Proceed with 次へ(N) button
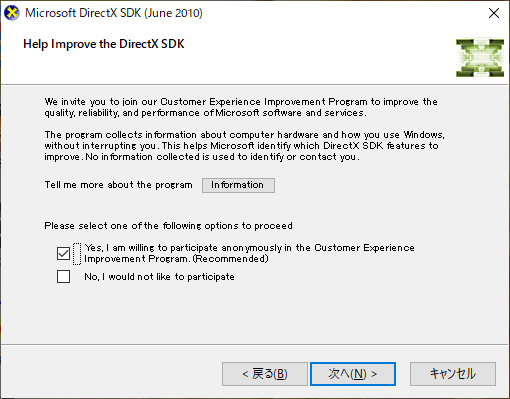This screenshot has height=399, width=510. [353, 374]
